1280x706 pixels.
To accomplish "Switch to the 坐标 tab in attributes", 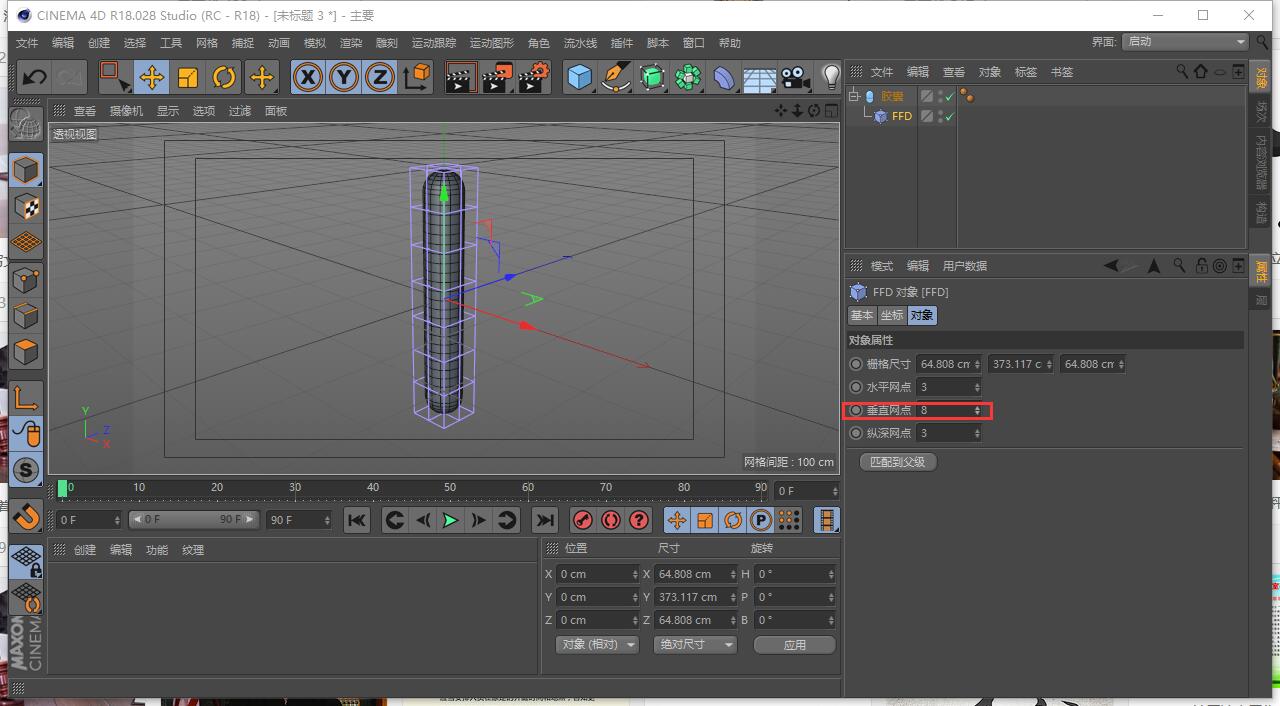I will click(891, 315).
